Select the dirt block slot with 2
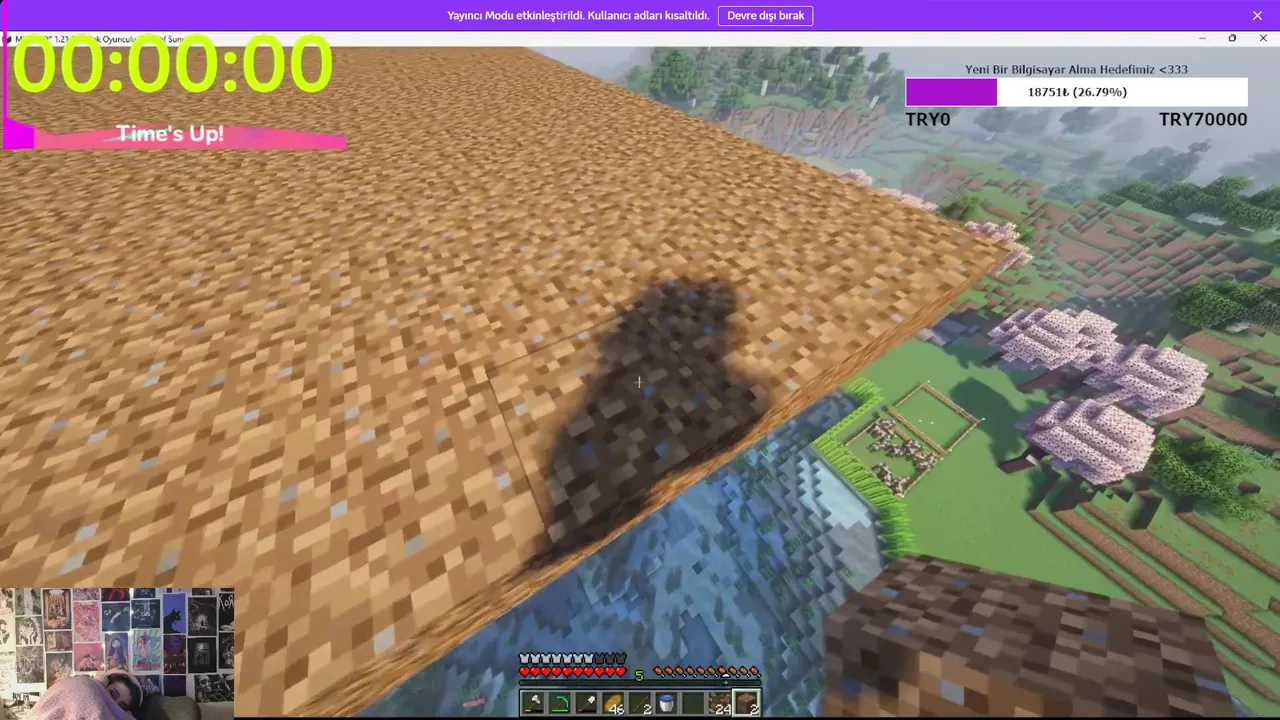Screen dimensions: 1280x720 click(x=747, y=703)
